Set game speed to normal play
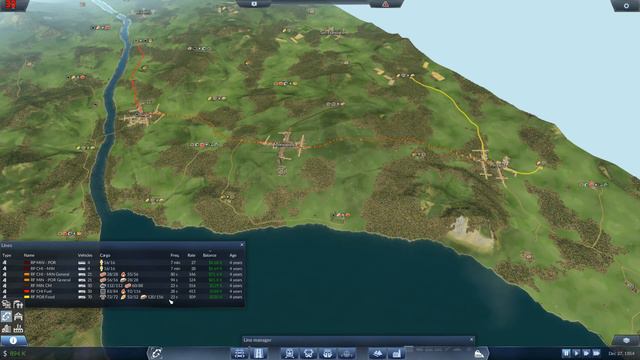 (x=576, y=353)
